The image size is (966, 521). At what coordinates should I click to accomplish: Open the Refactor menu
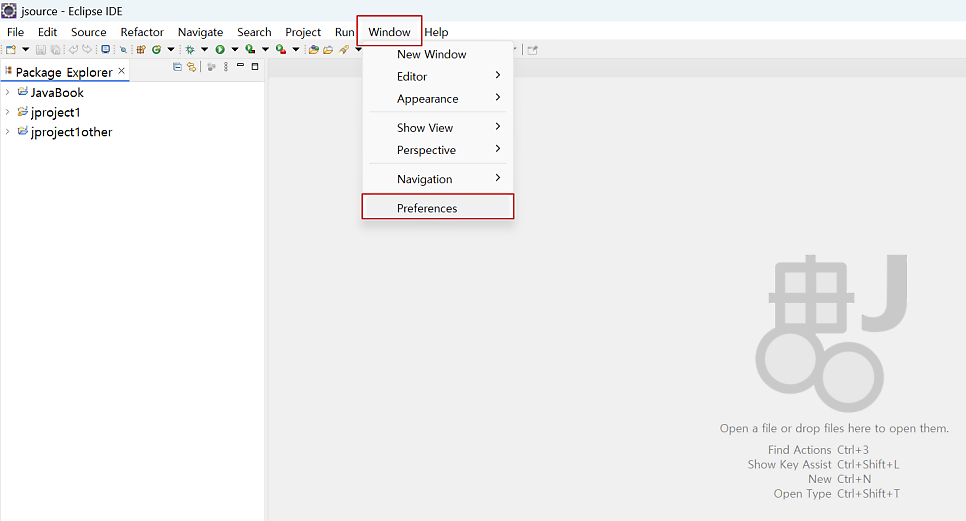point(142,32)
